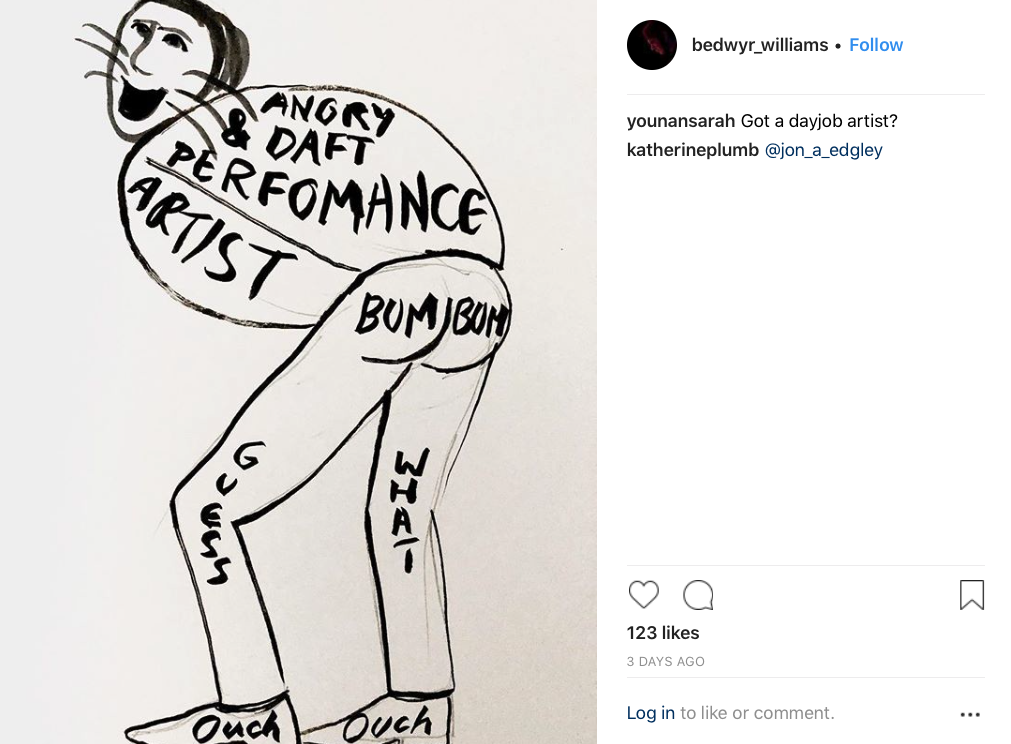Click the 3 DAYS AGO timestamp
This screenshot has width=1011, height=744.
coord(665,661)
